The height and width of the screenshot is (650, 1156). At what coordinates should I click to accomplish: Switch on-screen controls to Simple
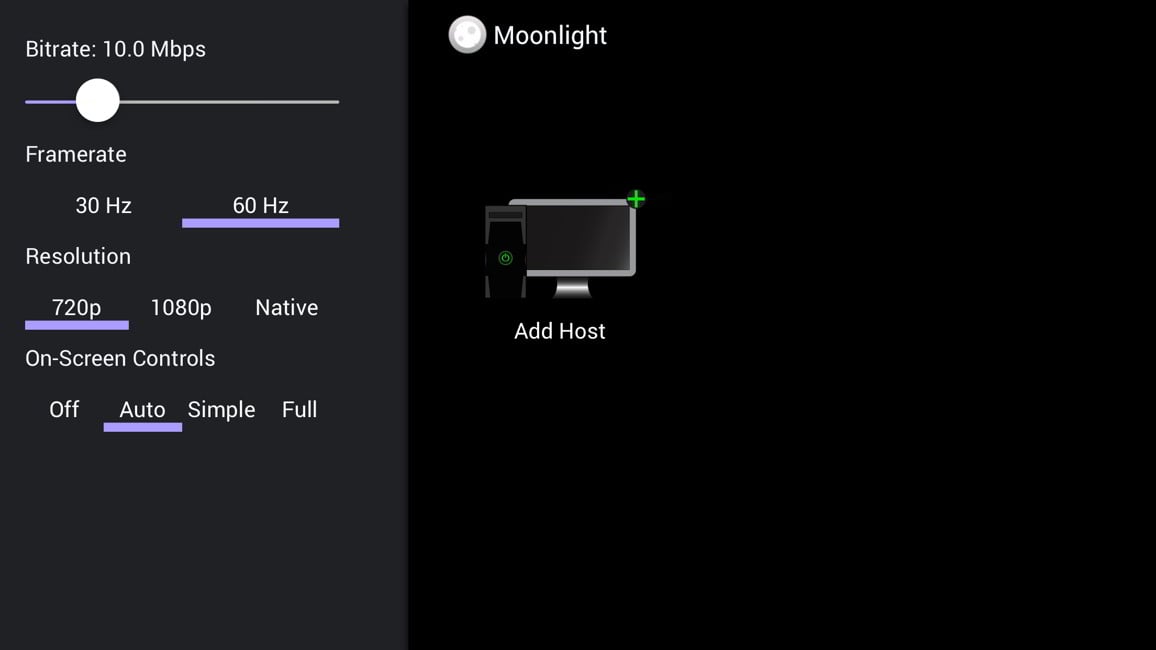(x=221, y=410)
